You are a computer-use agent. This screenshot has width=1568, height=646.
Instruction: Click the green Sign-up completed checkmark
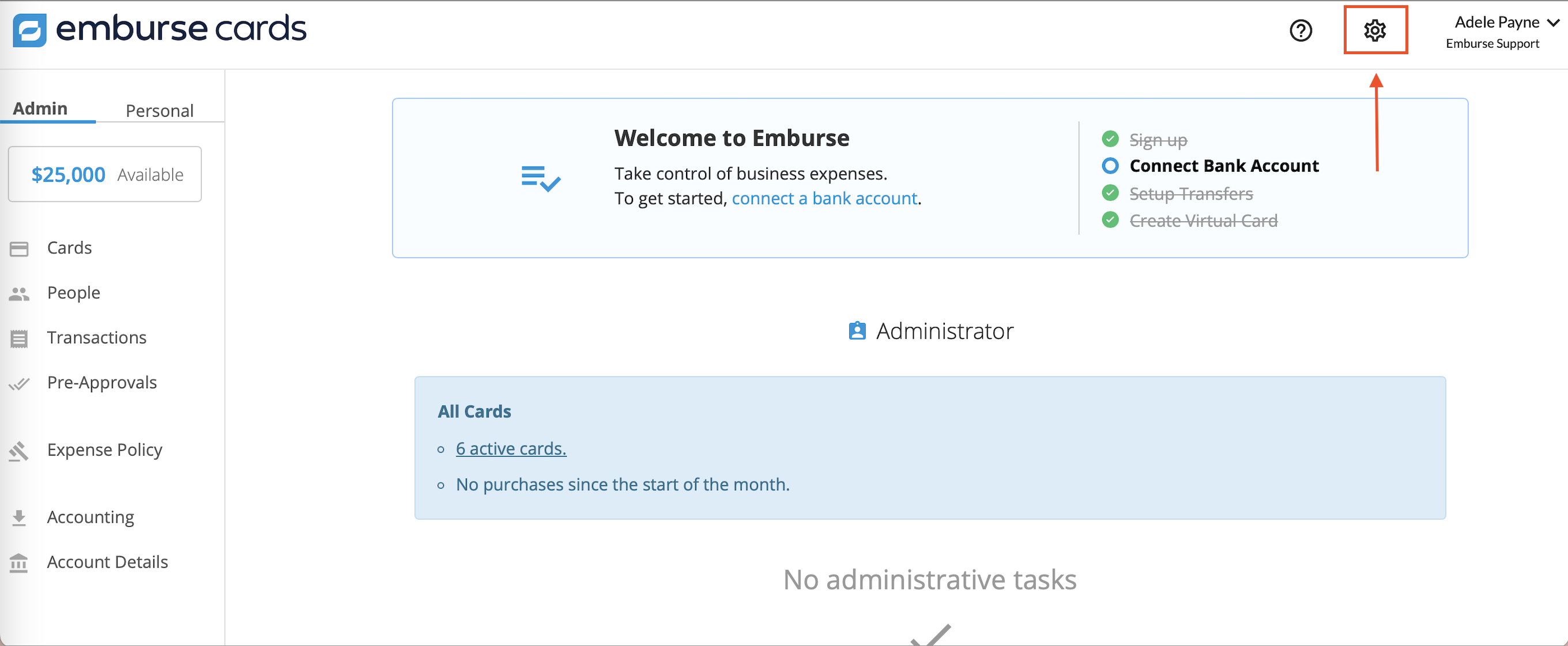(1110, 139)
